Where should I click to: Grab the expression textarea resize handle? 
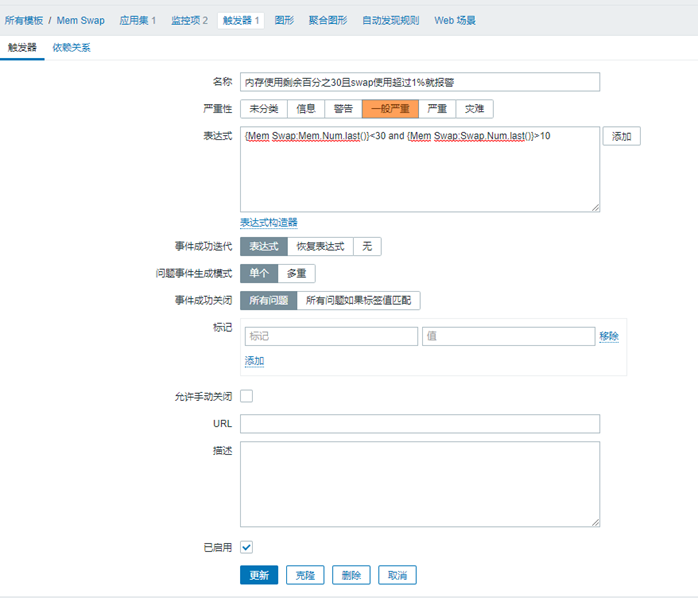596,207
